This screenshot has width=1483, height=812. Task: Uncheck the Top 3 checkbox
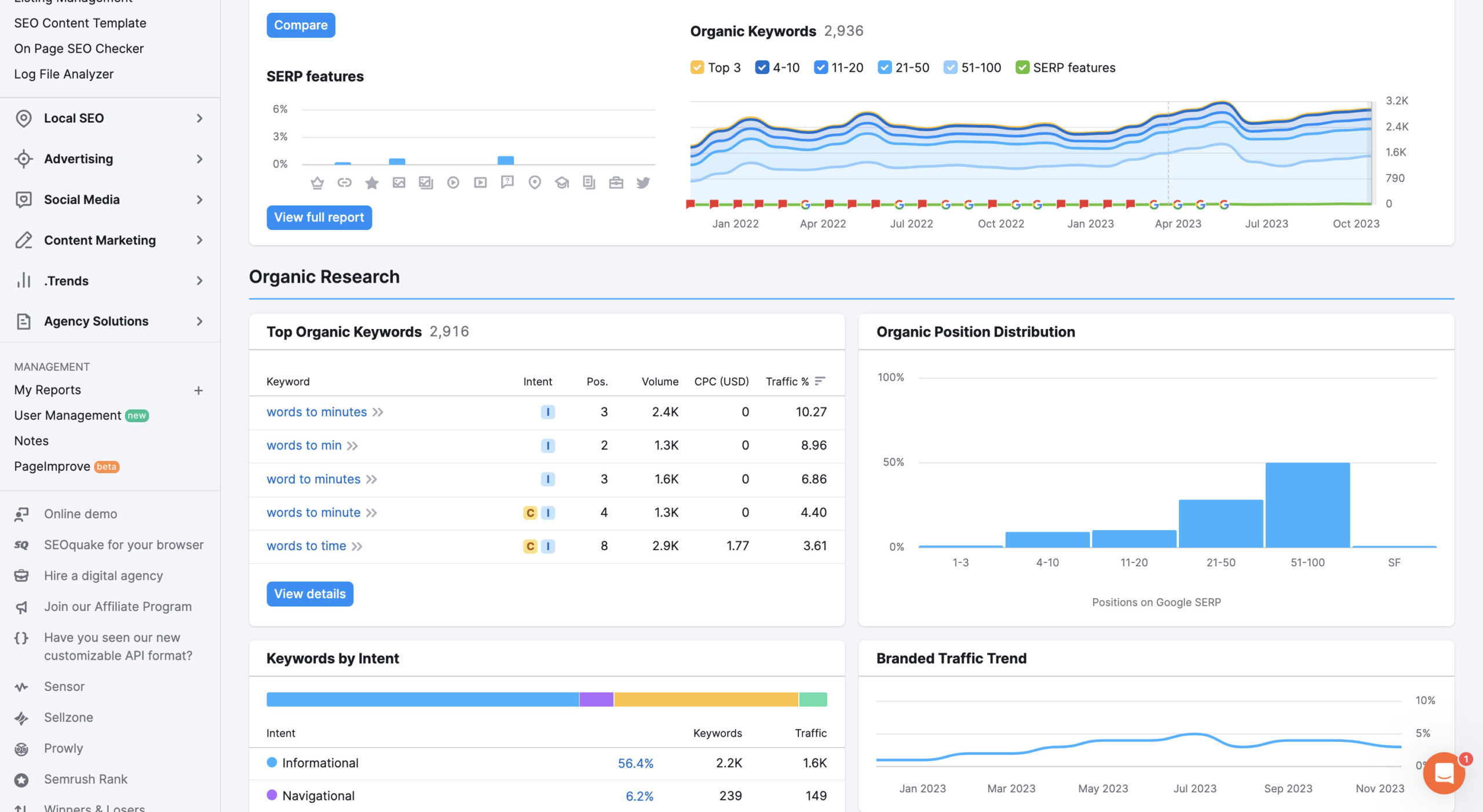(x=697, y=68)
